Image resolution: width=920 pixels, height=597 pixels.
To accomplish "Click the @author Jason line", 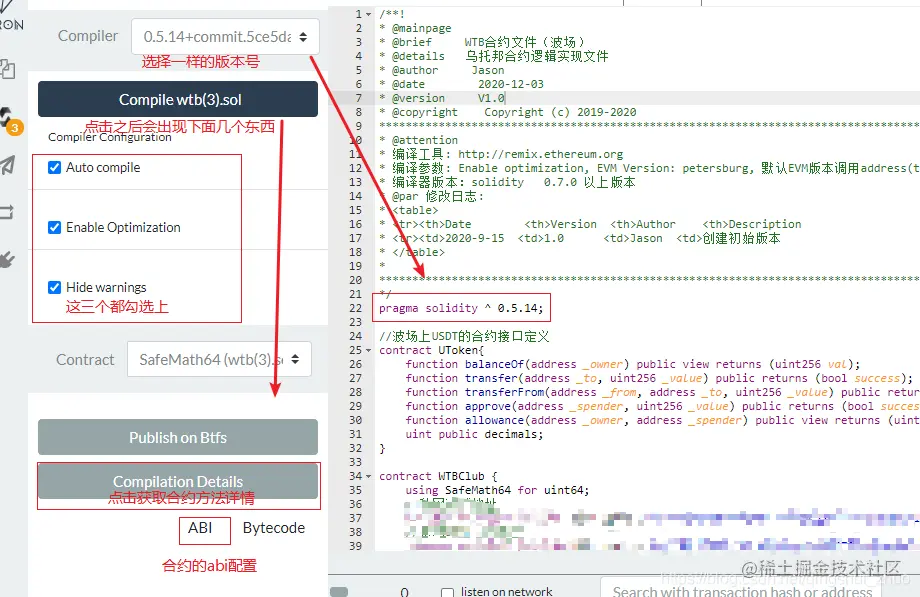I will pyautogui.click(x=442, y=70).
